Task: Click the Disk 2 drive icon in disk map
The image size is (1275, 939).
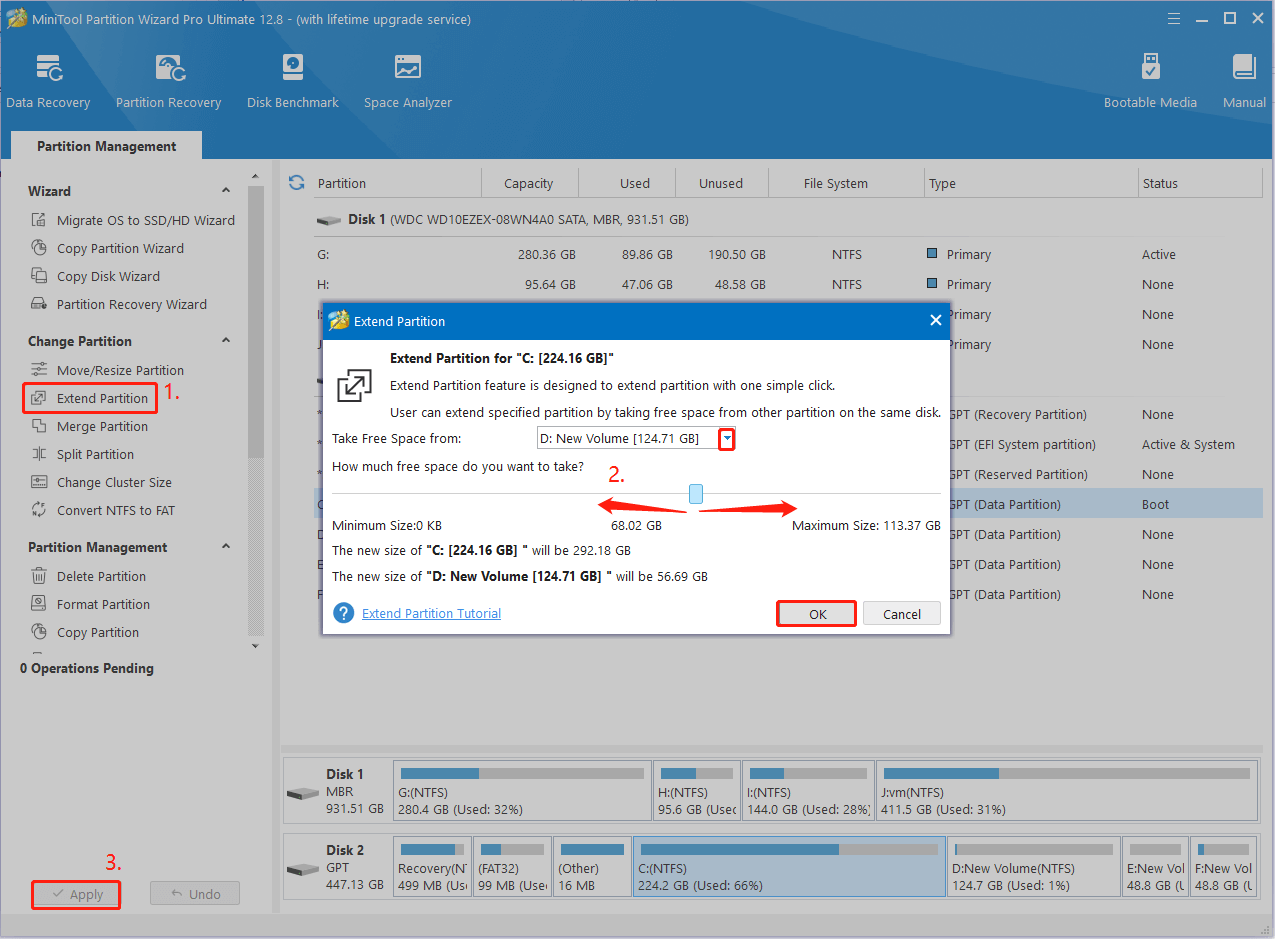Action: (302, 869)
